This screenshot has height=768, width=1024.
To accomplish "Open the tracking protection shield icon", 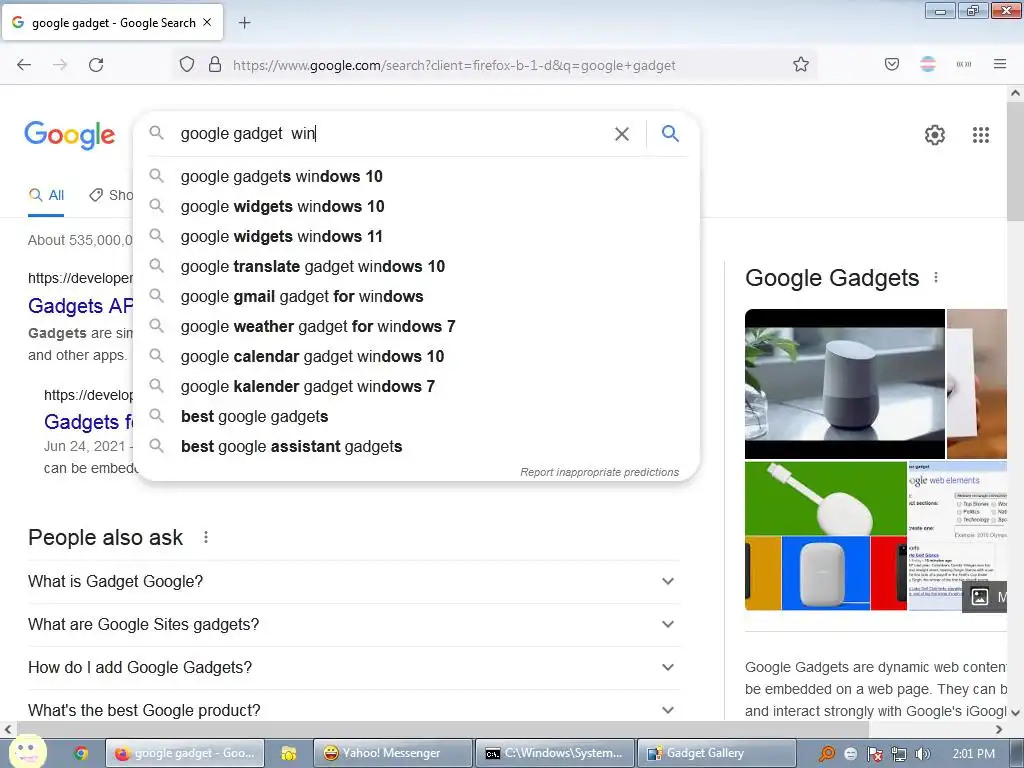I will click(187, 65).
